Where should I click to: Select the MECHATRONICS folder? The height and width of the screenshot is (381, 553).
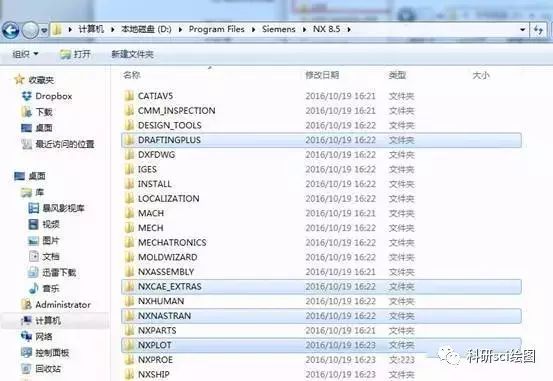[172, 243]
